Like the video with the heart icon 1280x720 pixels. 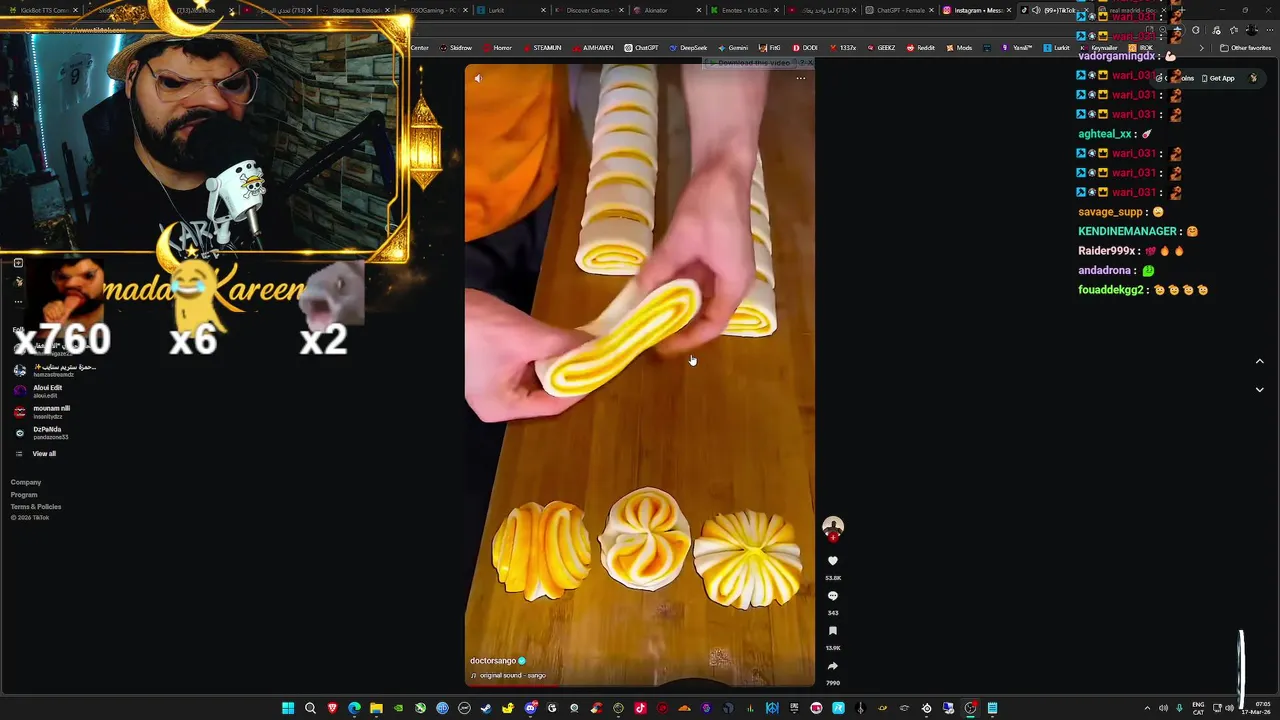pos(833,561)
